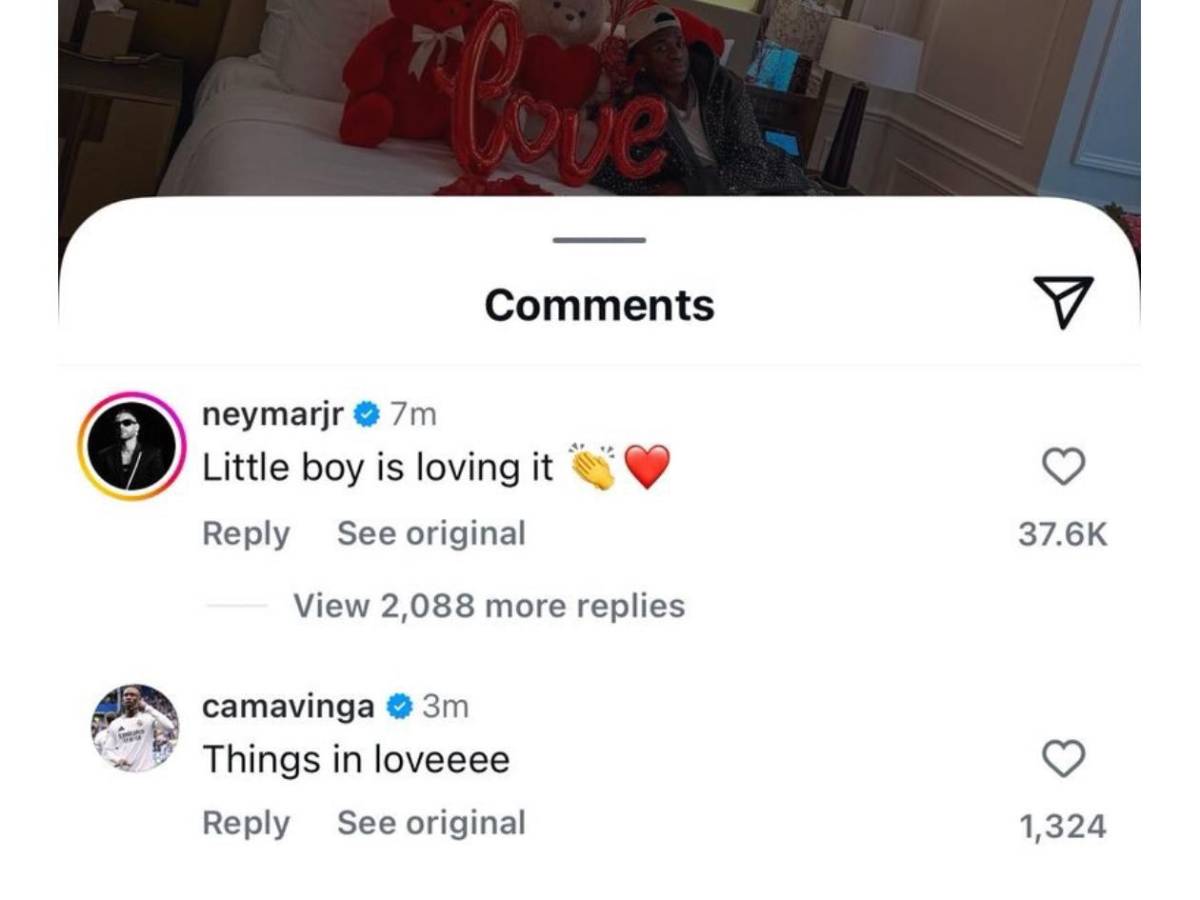
Task: View the 37.6K likes count
Action: coord(1062,535)
